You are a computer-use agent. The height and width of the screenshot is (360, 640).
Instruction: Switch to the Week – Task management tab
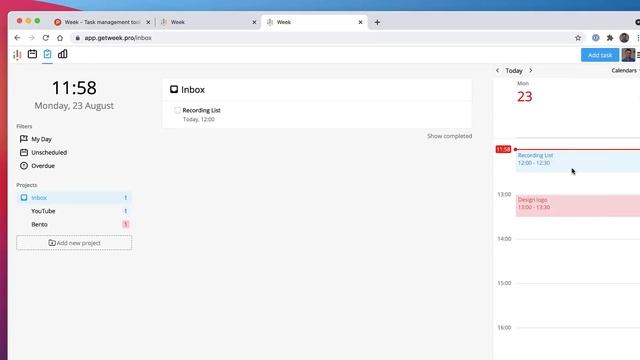[102, 22]
